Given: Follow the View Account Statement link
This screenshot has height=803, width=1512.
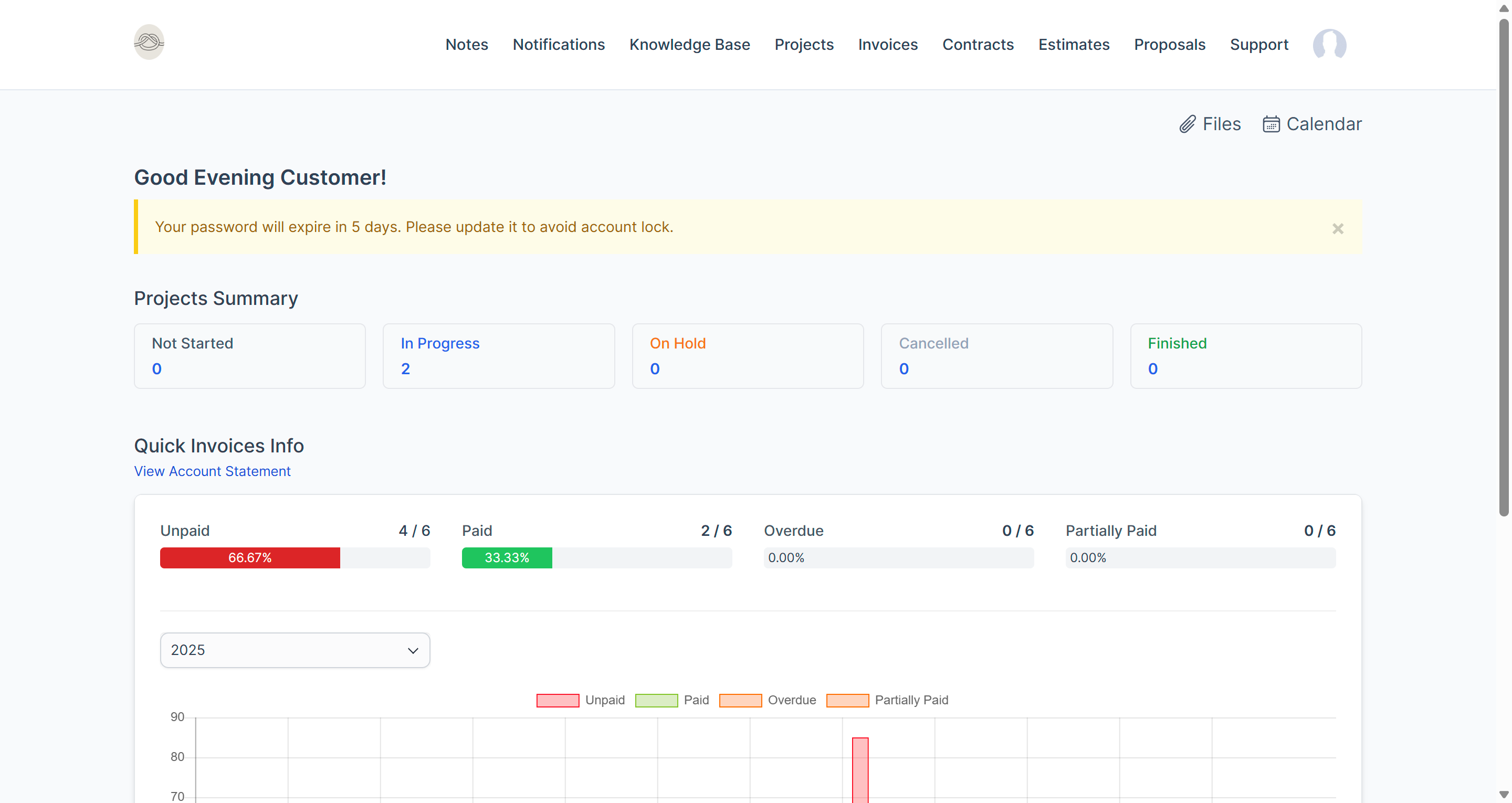Looking at the screenshot, I should pos(212,471).
